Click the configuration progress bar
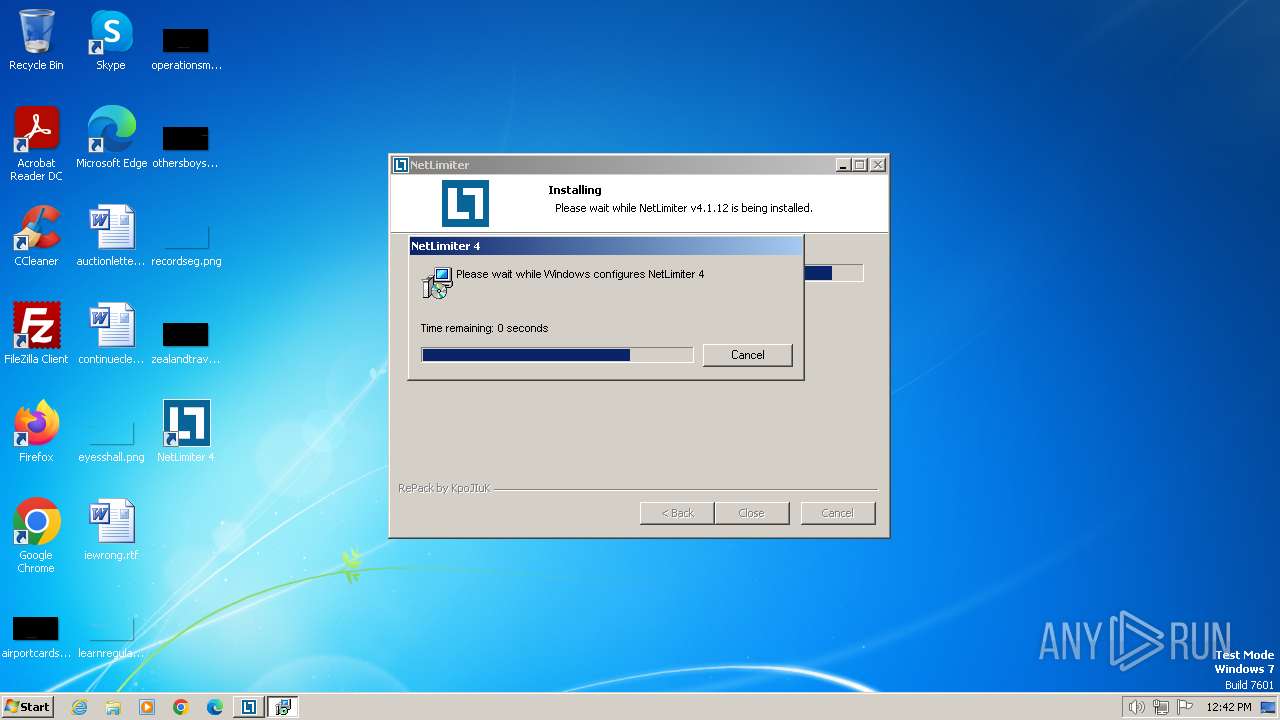The height and width of the screenshot is (720, 1280). pyautogui.click(x=557, y=355)
